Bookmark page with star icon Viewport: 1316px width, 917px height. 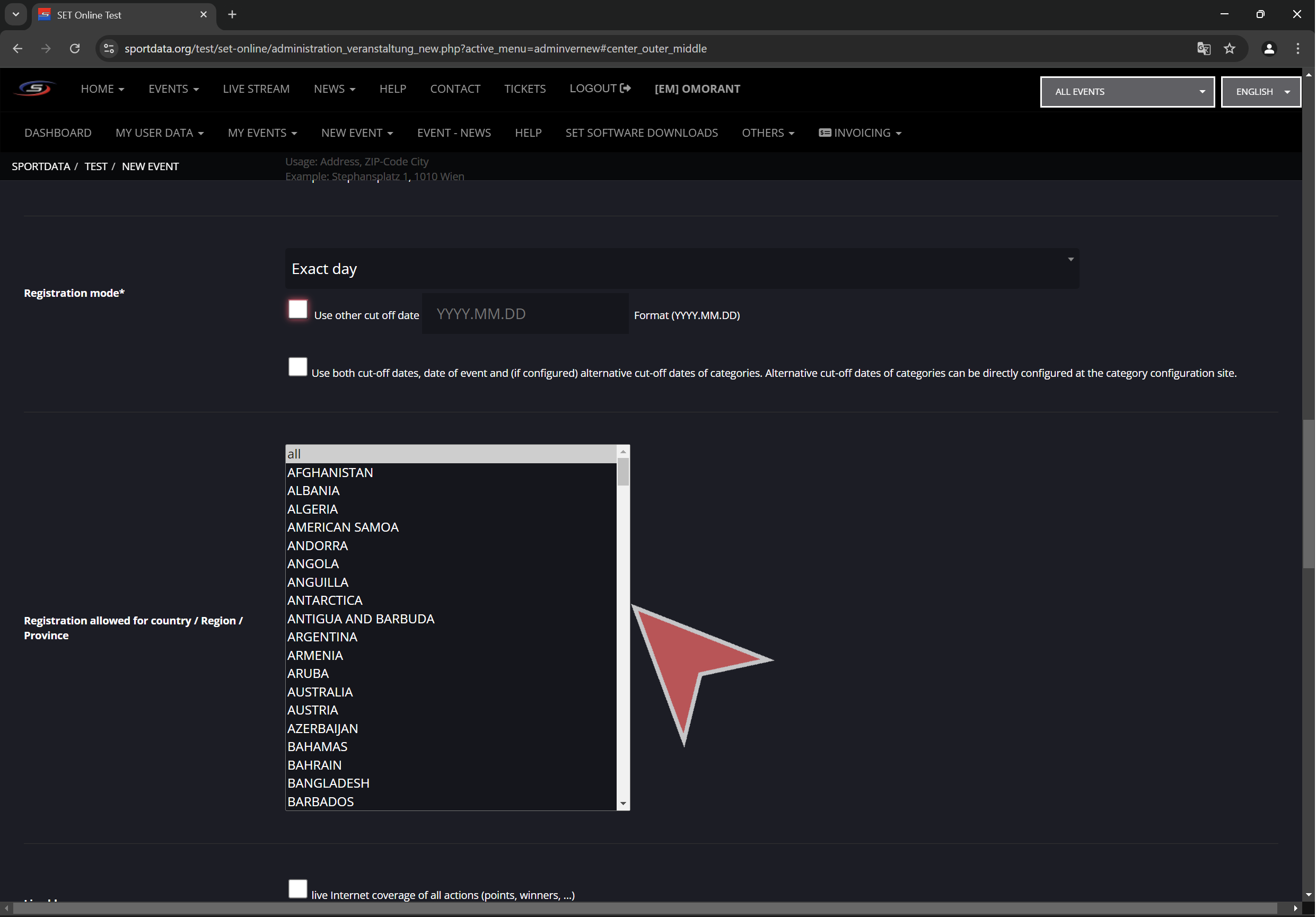1230,49
